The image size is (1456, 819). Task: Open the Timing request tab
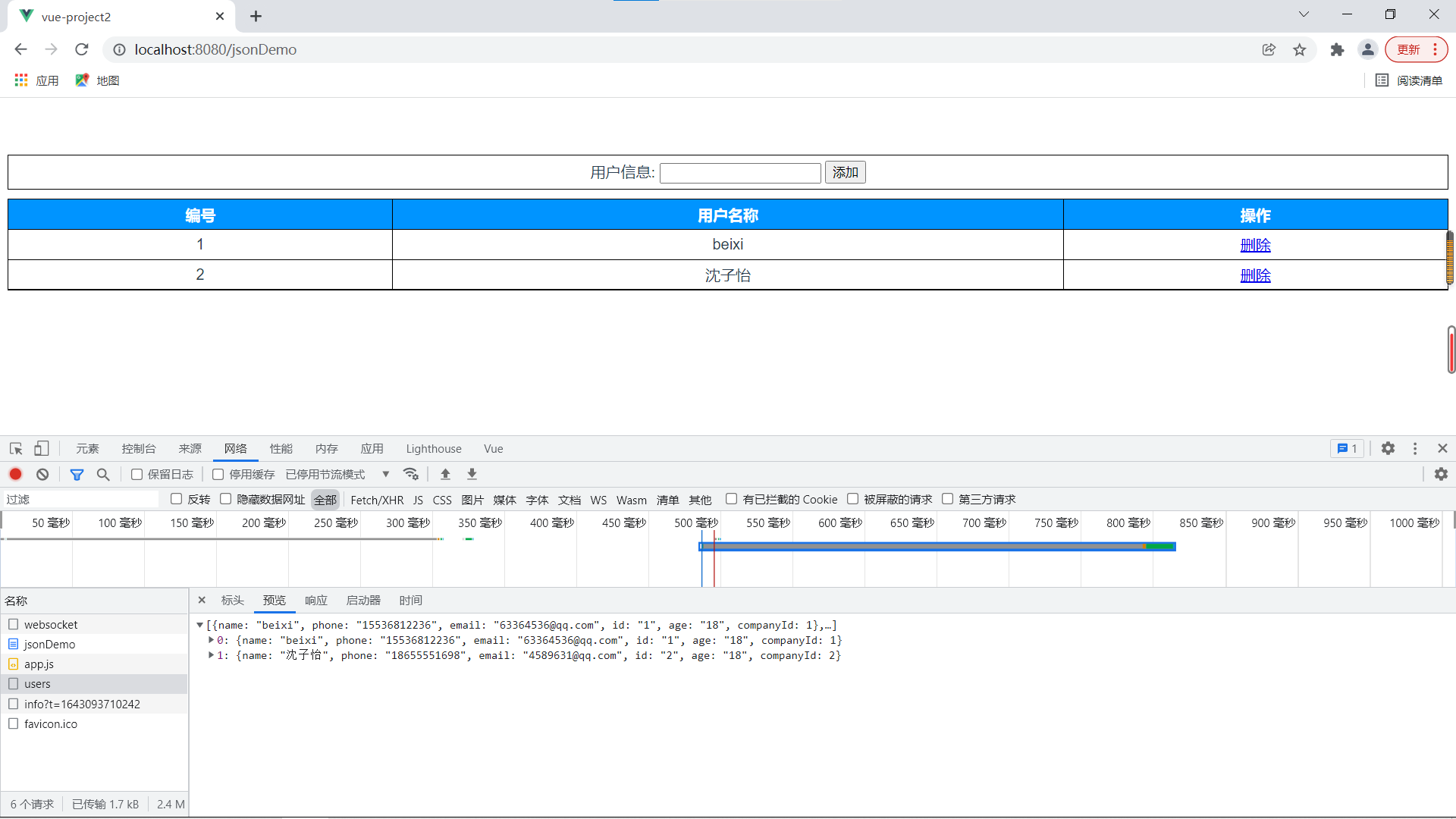coord(410,600)
